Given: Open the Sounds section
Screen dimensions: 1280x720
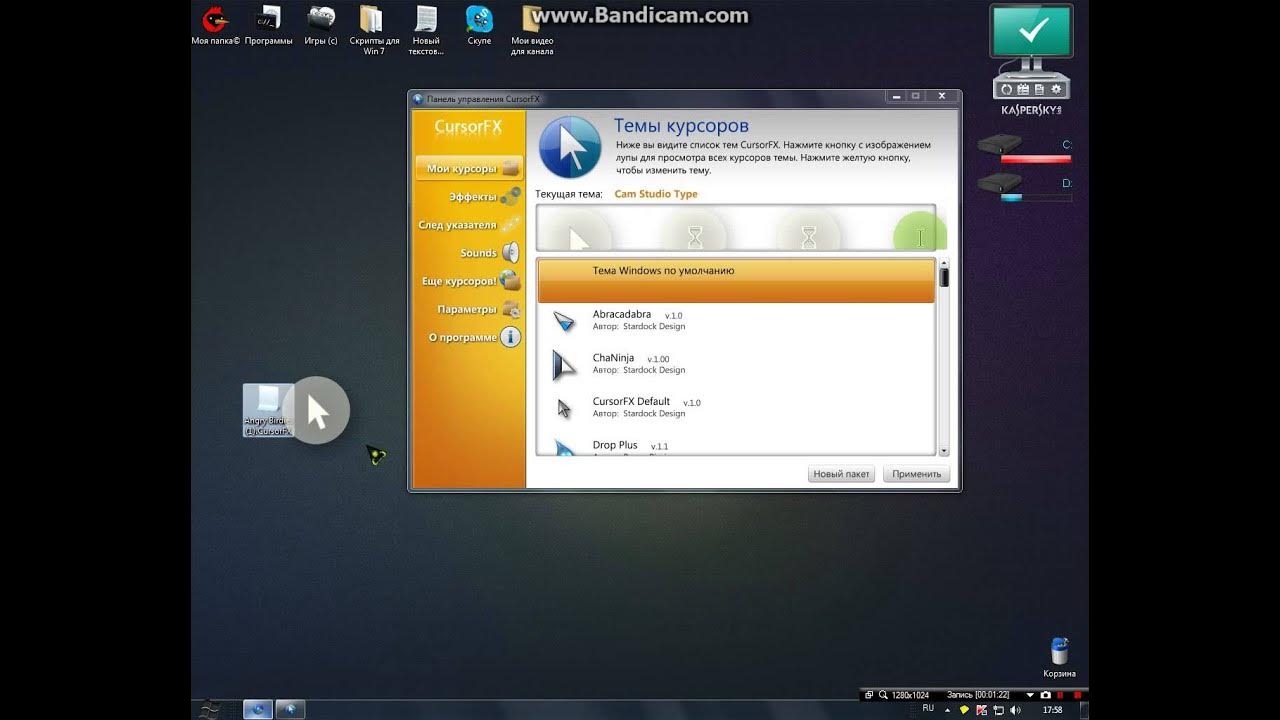Looking at the screenshot, I should coord(489,253).
